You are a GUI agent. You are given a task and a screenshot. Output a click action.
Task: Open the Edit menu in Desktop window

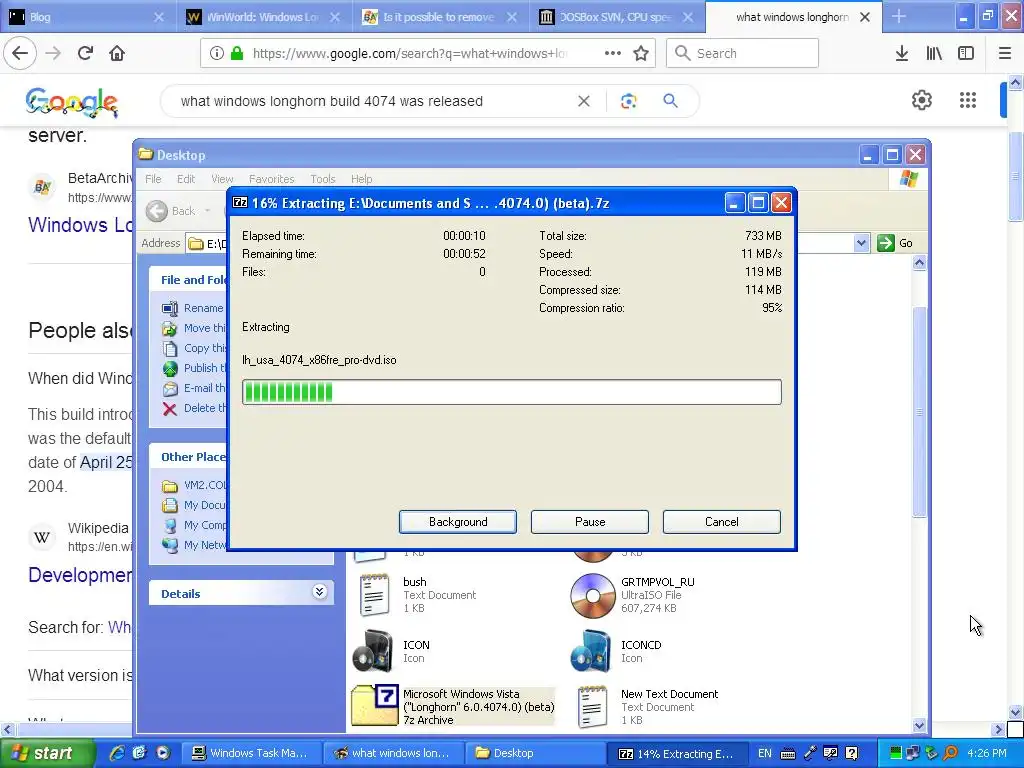[186, 179]
